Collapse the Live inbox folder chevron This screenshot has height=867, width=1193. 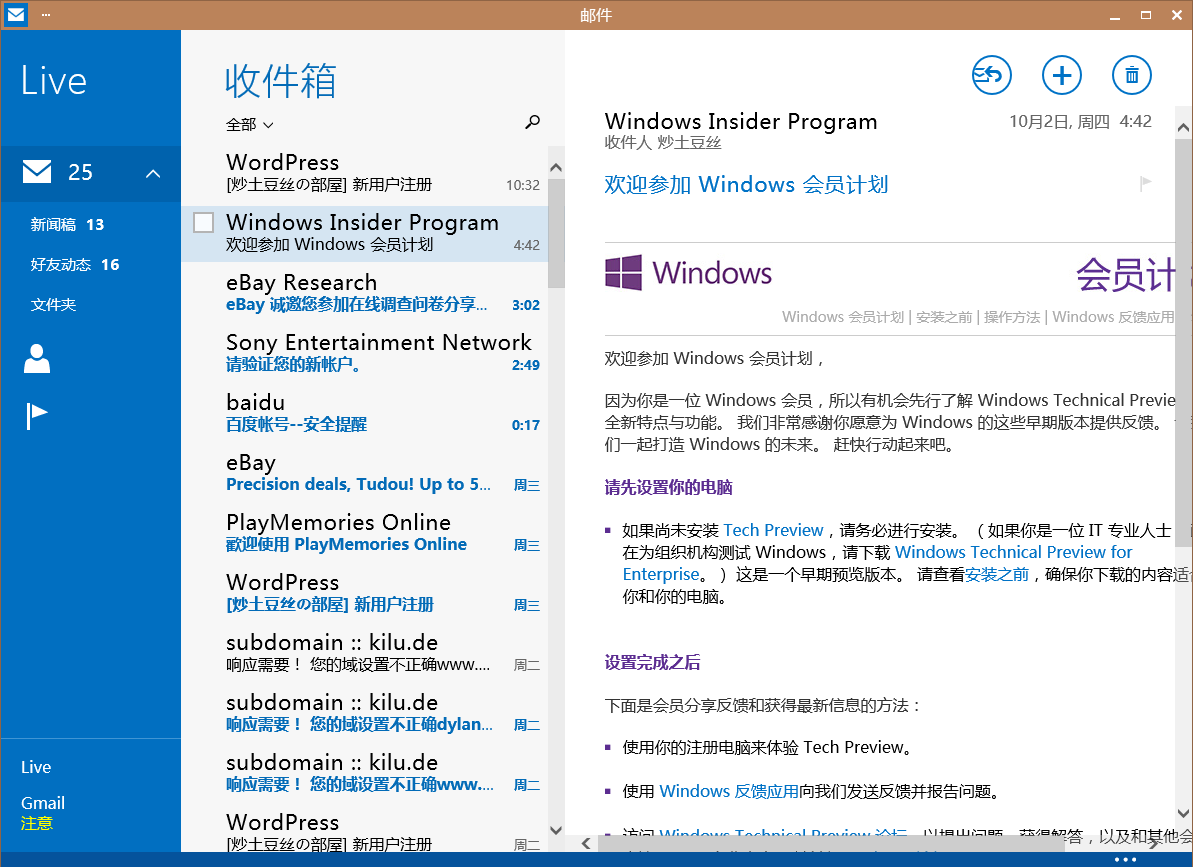pos(153,174)
